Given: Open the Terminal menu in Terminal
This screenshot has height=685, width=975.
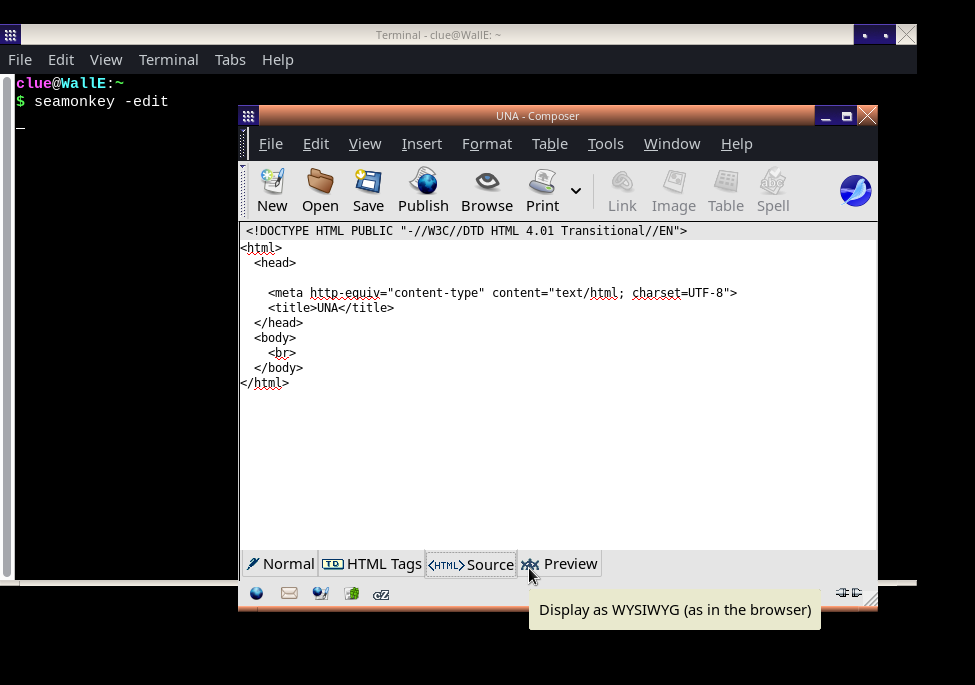Looking at the screenshot, I should [169, 60].
